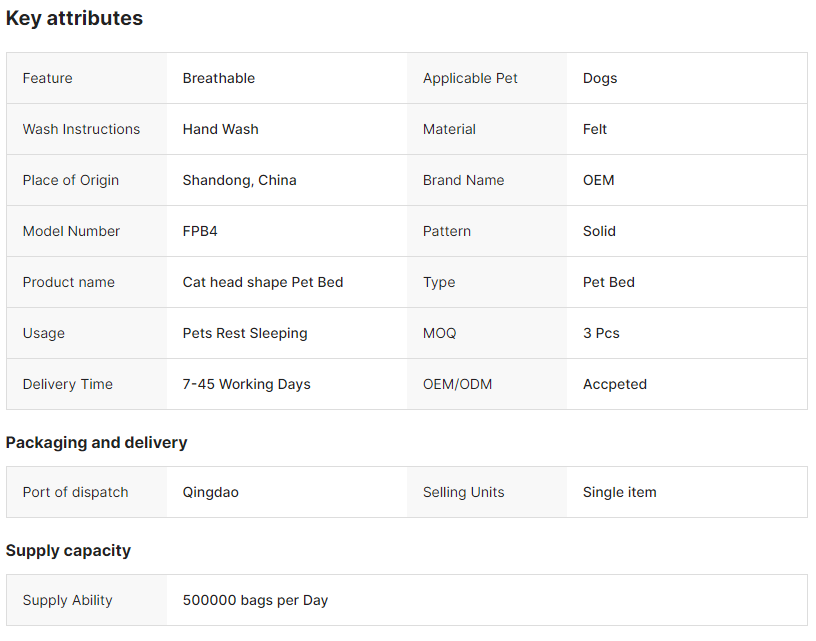
Task: Click the Felt material value
Action: click(x=594, y=129)
